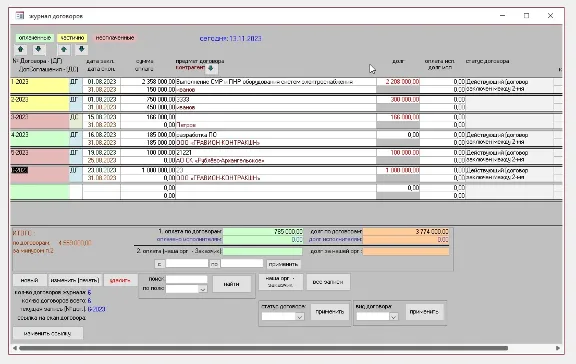The height and width of the screenshot is (364, 576).
Task: Click the down arrow under the оплаченные label
Action: (x=38, y=49)
